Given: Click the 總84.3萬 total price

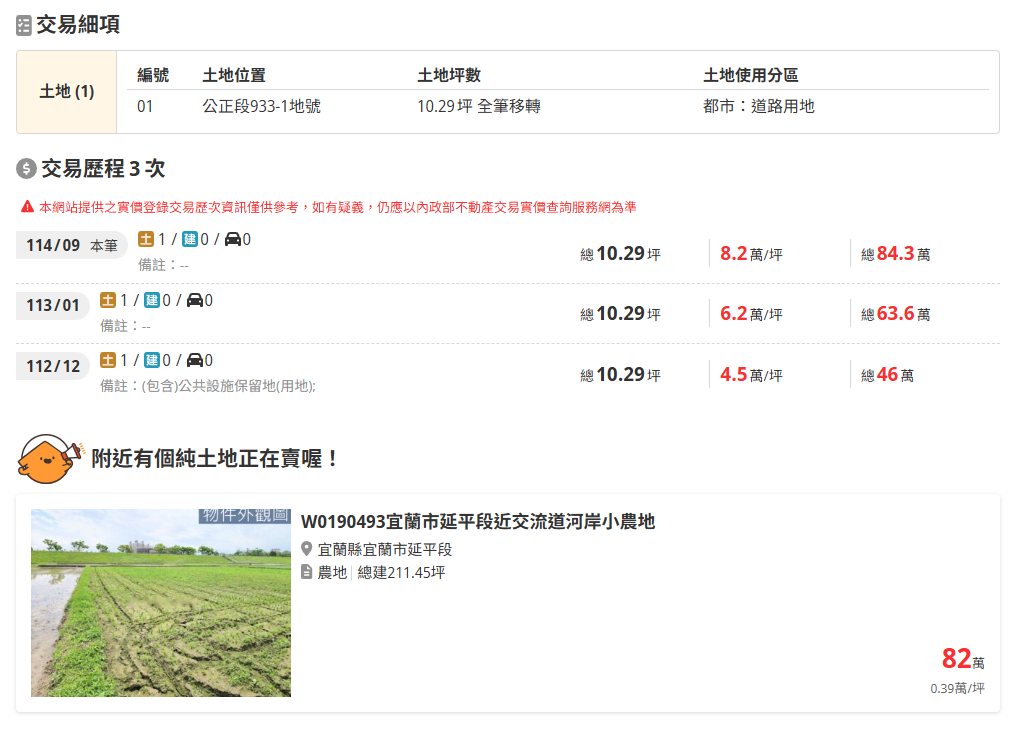Looking at the screenshot, I should (896, 254).
